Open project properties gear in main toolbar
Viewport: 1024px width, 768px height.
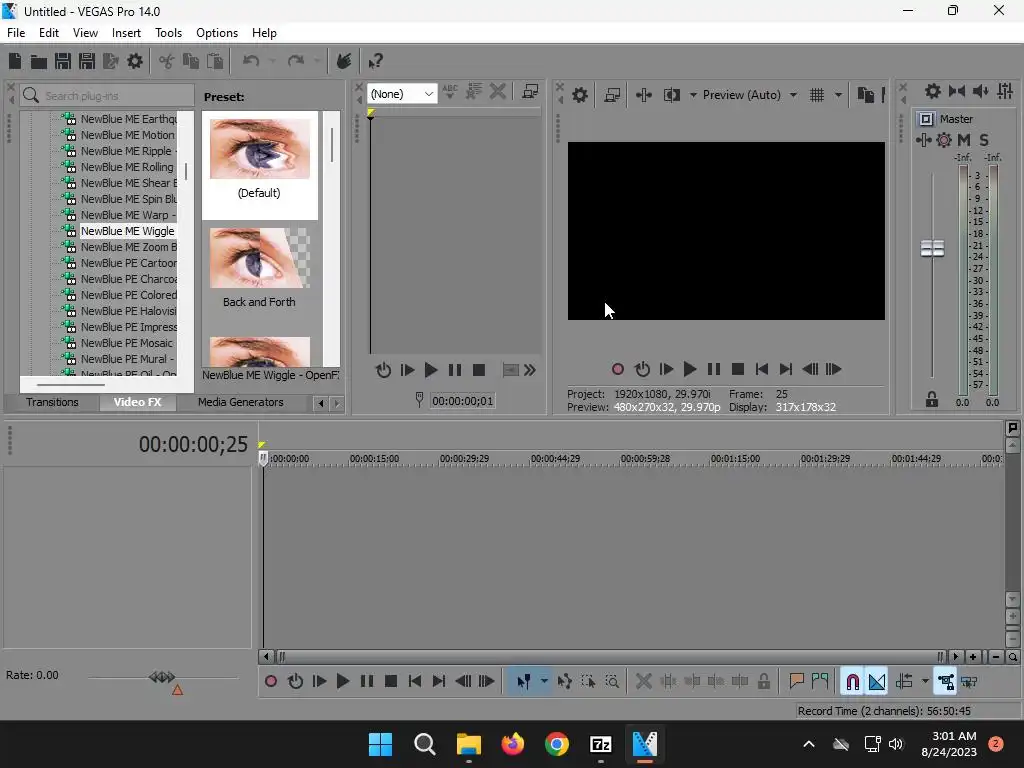135,61
